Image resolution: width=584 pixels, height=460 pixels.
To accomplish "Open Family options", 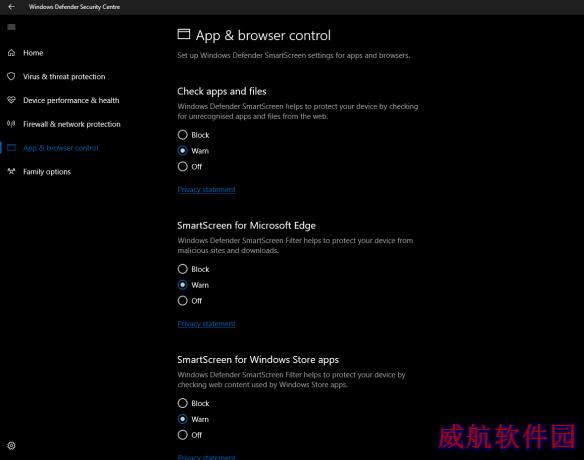I will 47,172.
